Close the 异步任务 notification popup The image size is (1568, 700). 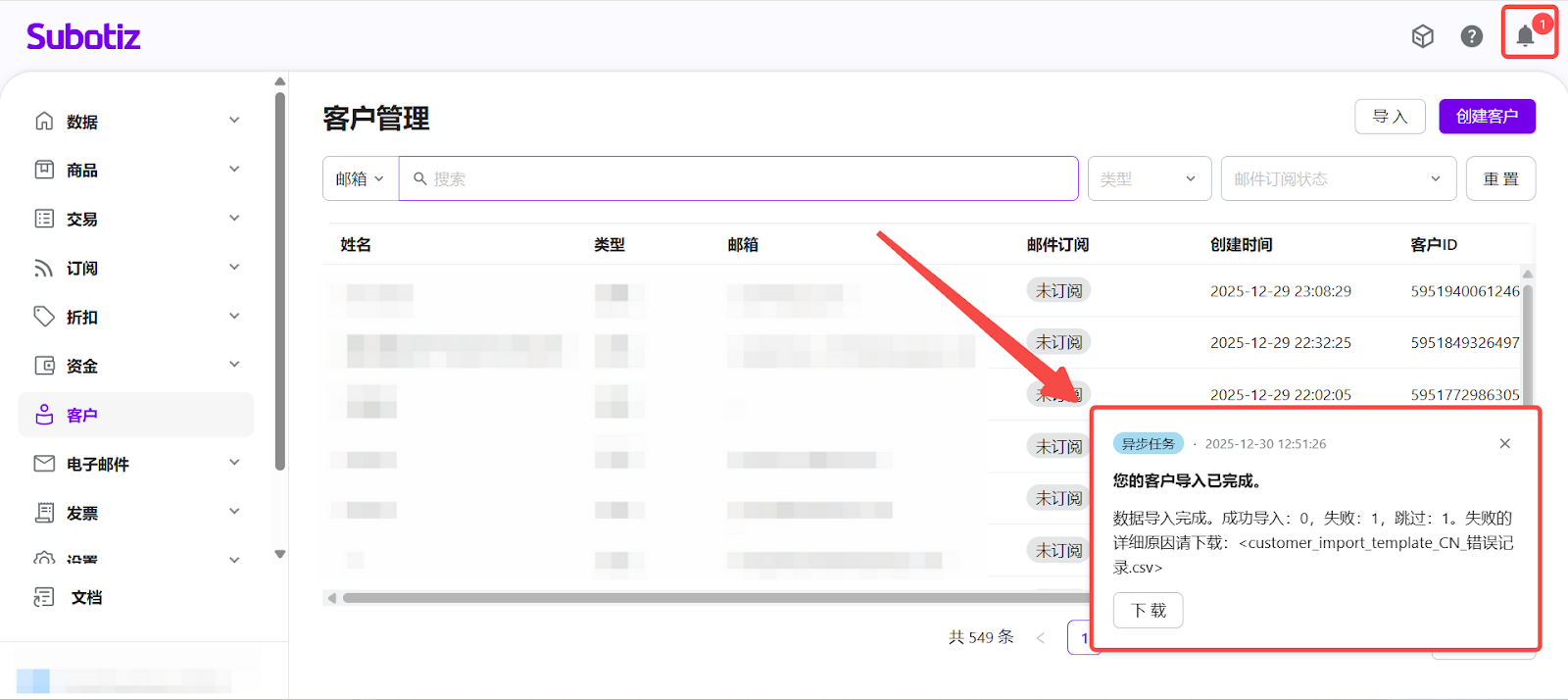[x=1504, y=444]
